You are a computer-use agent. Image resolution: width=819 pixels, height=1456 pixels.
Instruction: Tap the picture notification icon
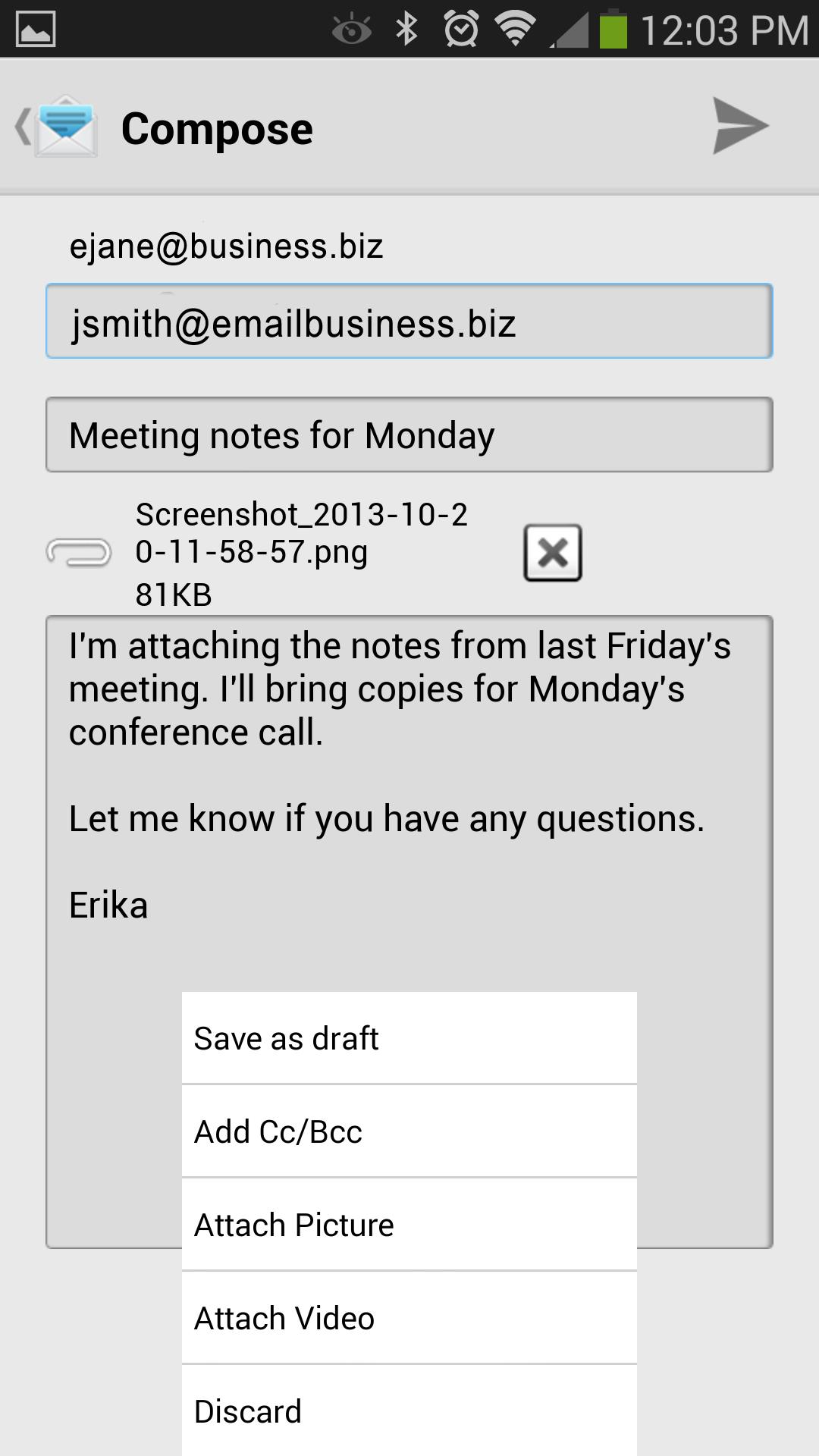click(x=36, y=29)
